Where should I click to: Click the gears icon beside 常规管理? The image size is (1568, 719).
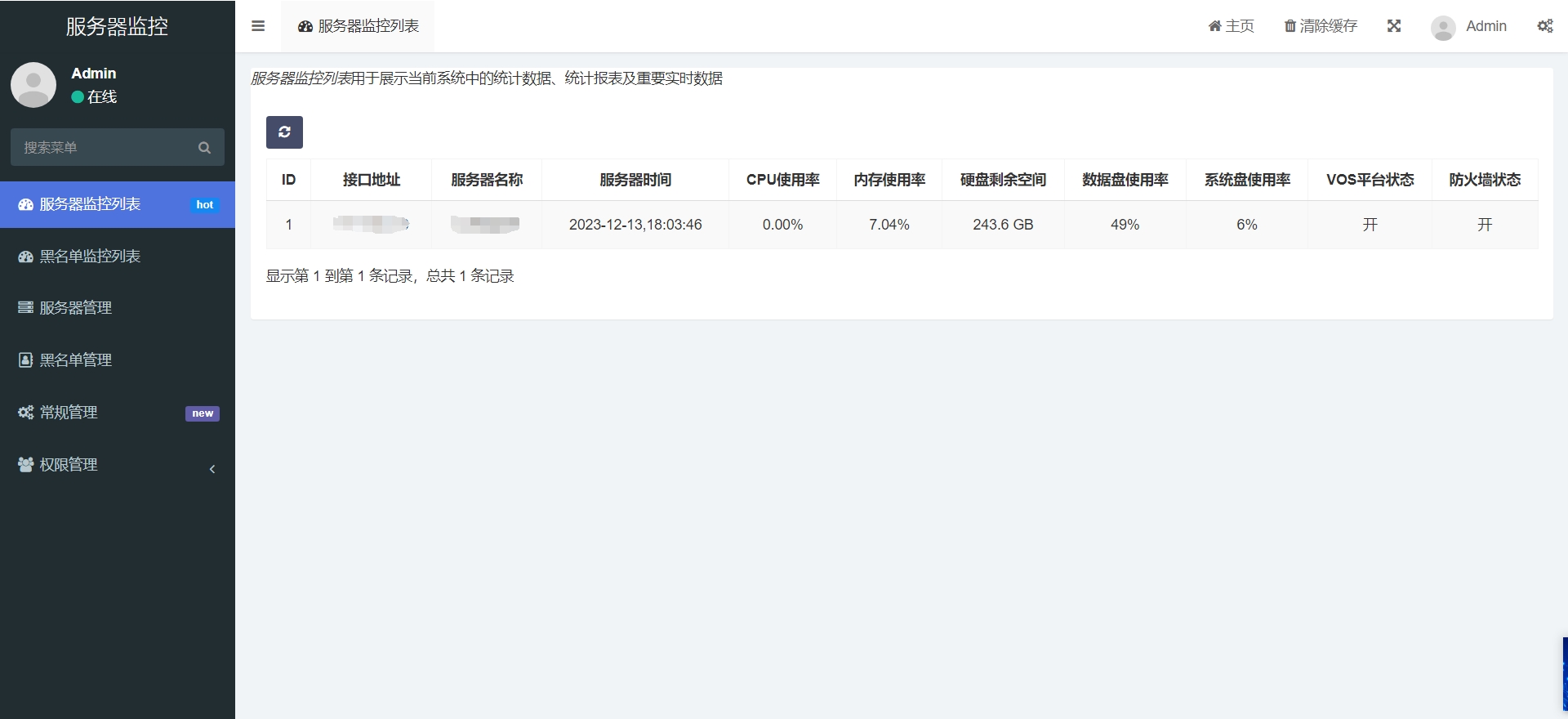26,413
